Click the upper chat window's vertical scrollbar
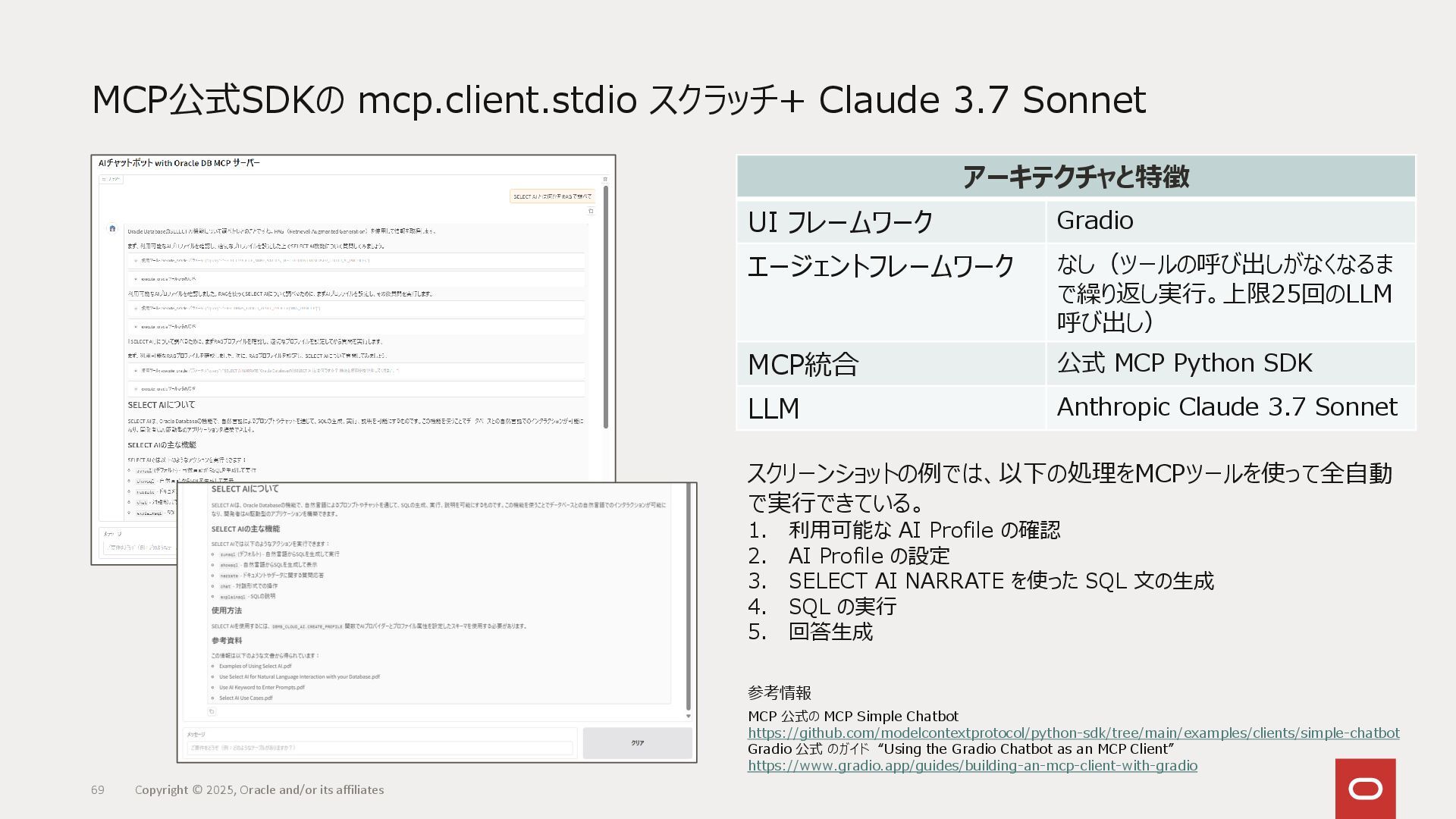 (605, 303)
